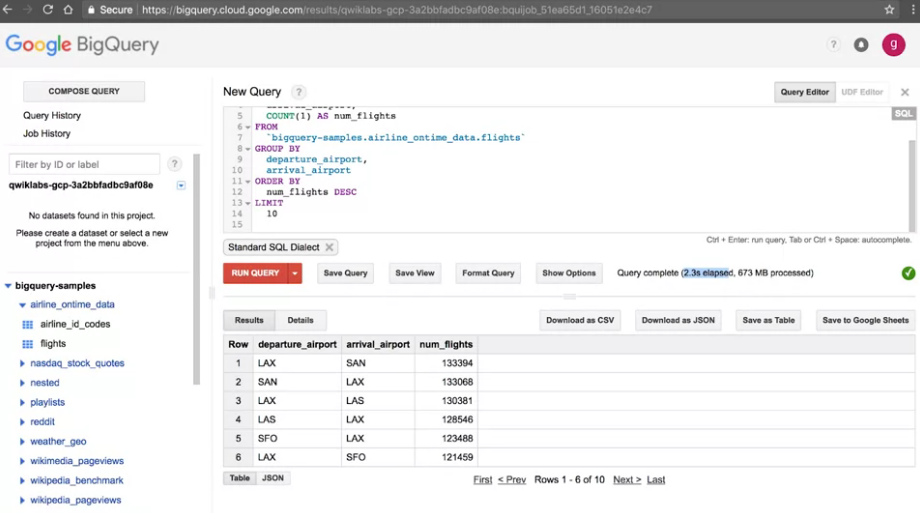Go to Last results page
This screenshot has width=920, height=513.
pos(656,480)
